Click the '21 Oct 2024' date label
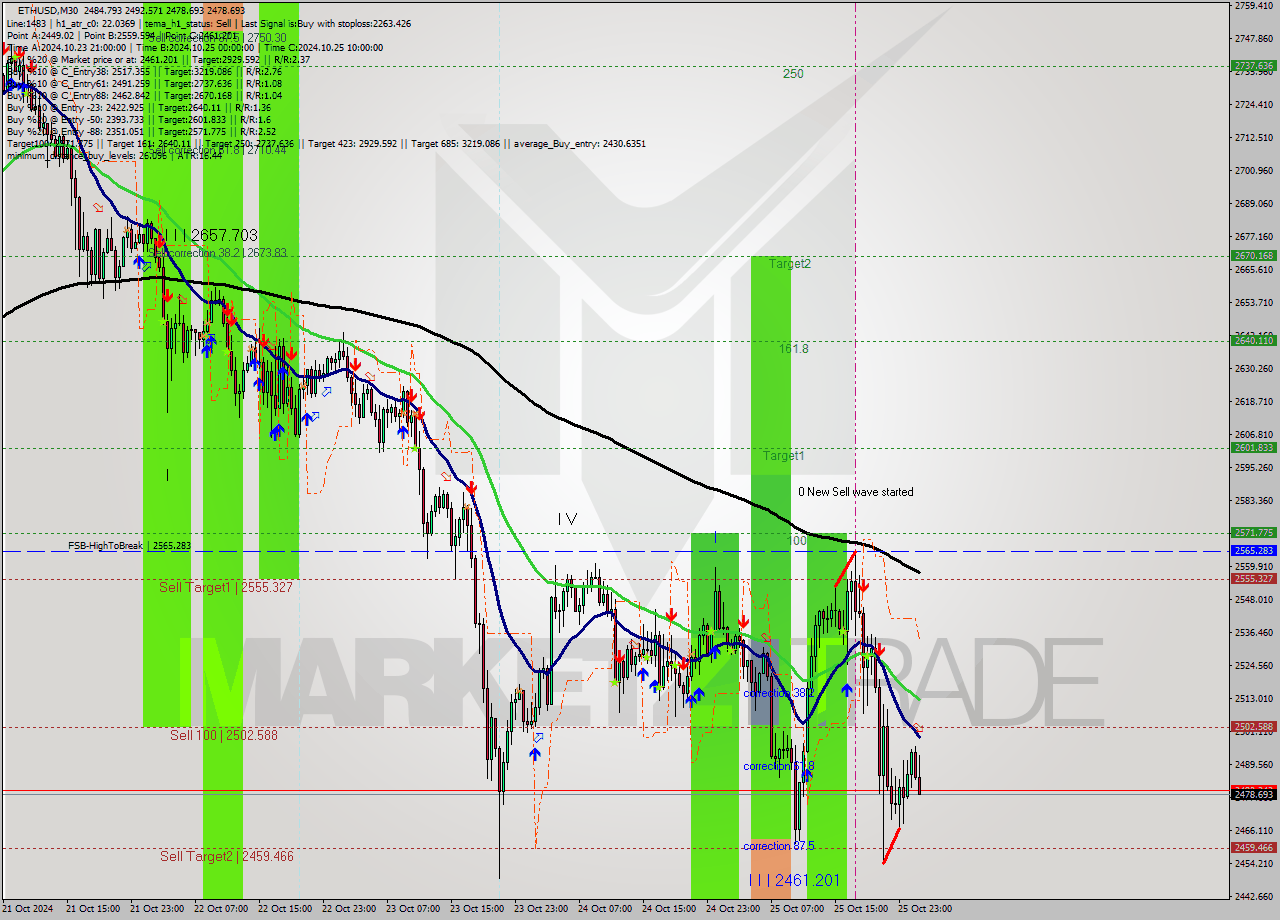This screenshot has height=920, width=1280. (x=28, y=909)
